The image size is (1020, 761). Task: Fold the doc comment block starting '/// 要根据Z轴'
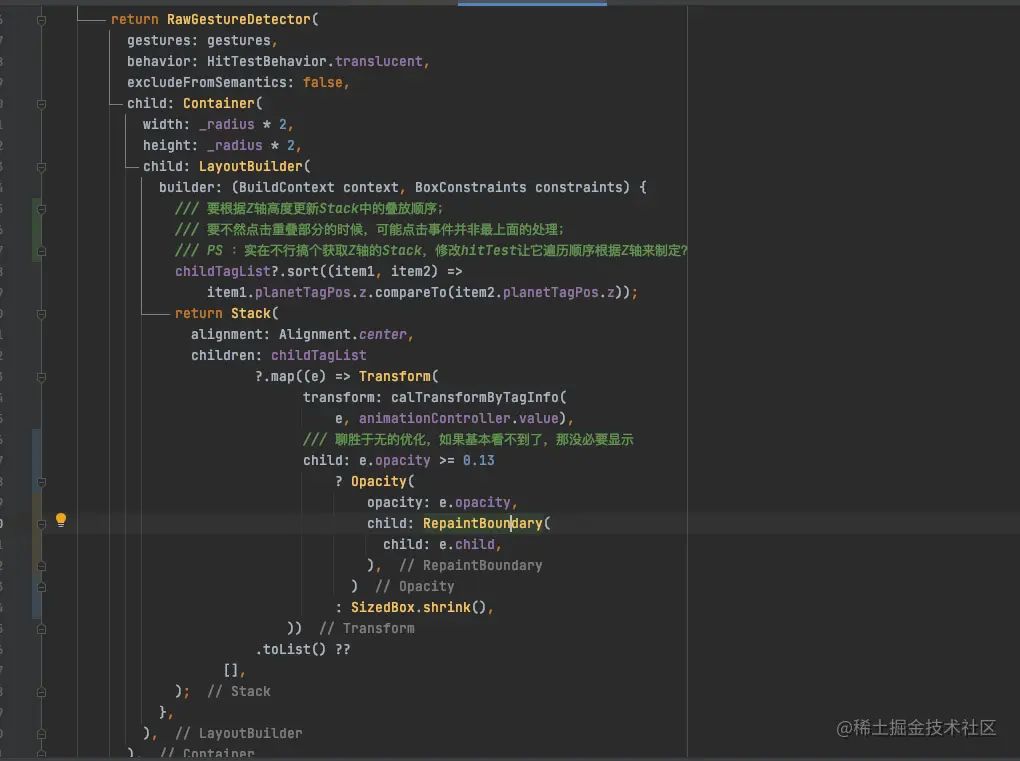click(x=42, y=209)
